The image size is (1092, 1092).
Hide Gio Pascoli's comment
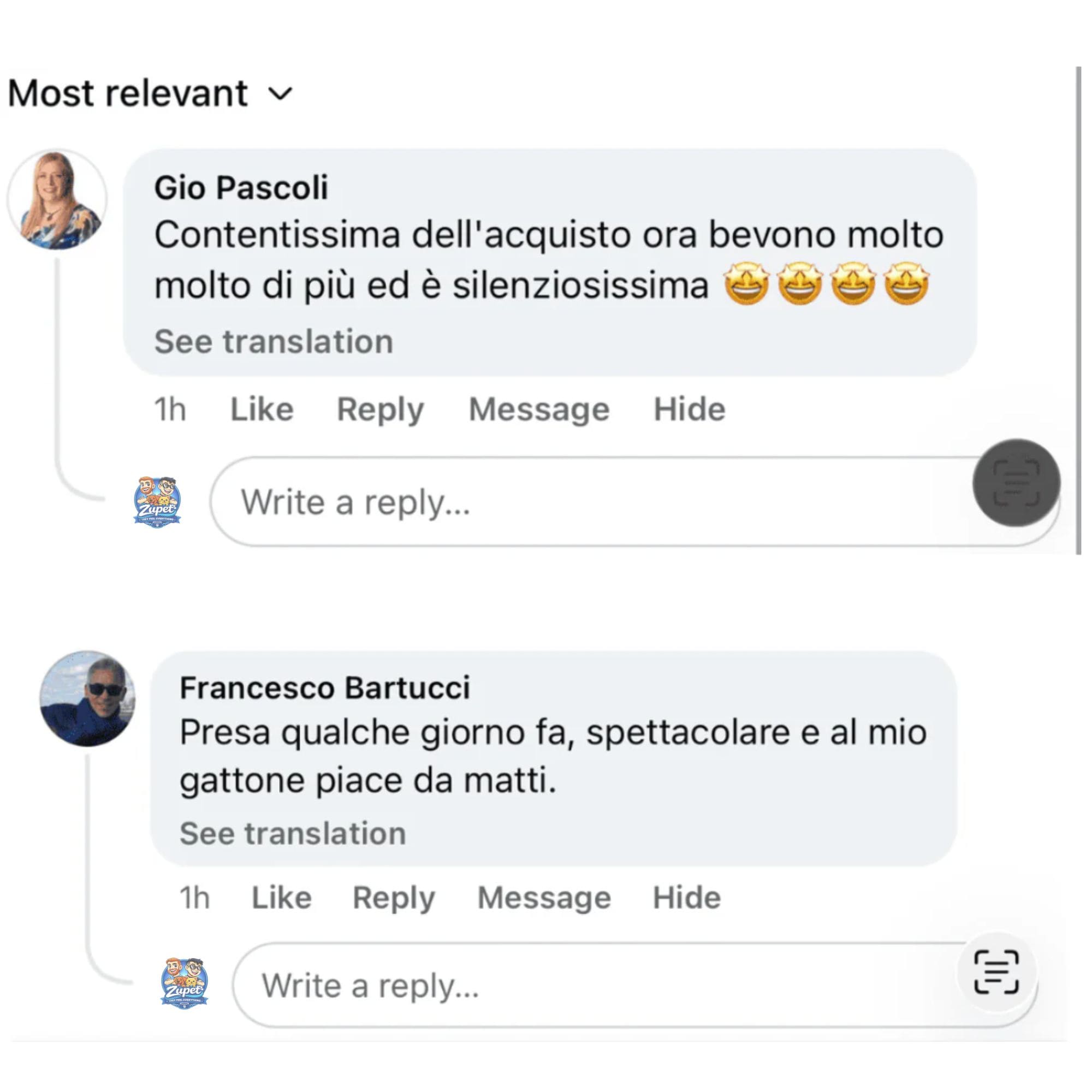689,409
